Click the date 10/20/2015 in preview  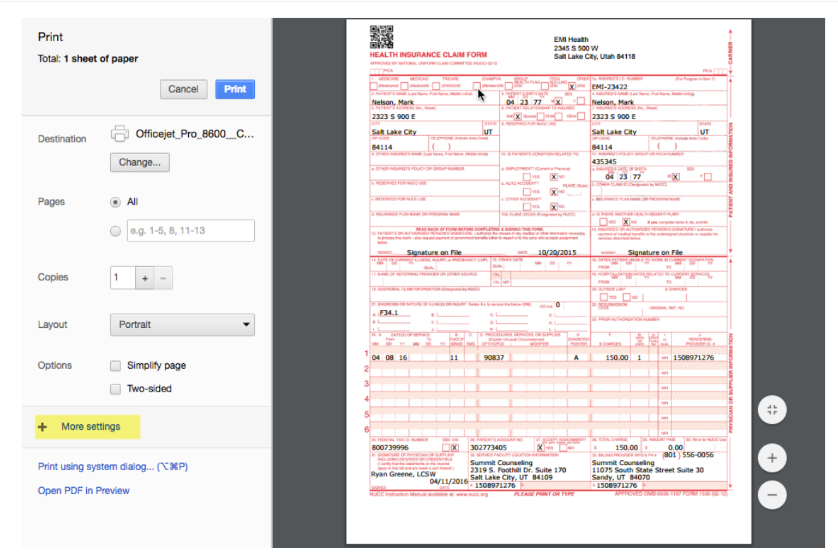click(557, 252)
